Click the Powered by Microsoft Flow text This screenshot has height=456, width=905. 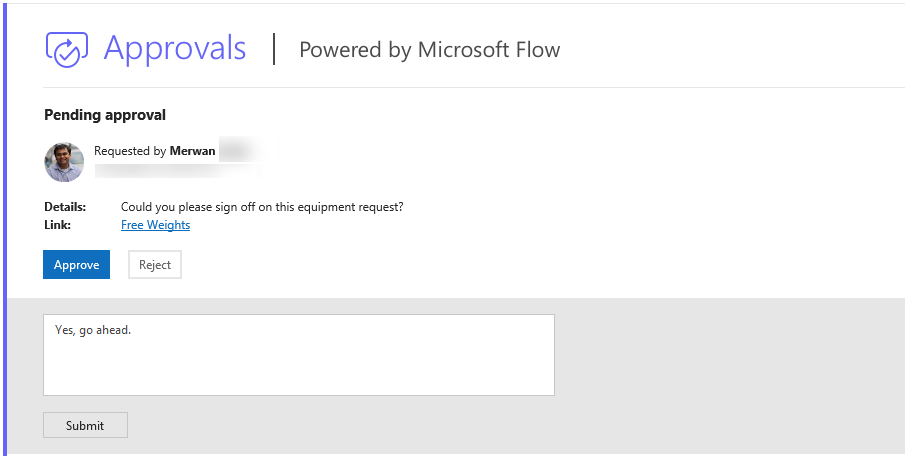point(429,50)
